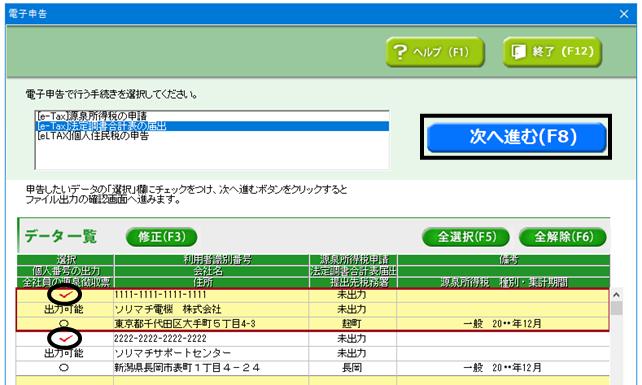
Task: Click scroll up arrow of data list
Action: click(x=616, y=294)
